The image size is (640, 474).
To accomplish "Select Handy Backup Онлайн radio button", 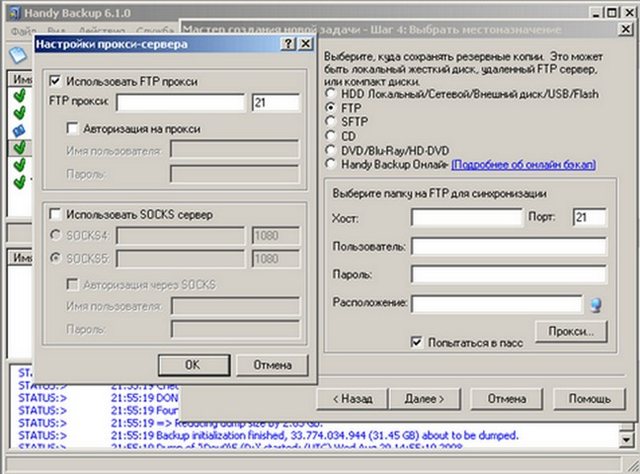I will [x=330, y=164].
